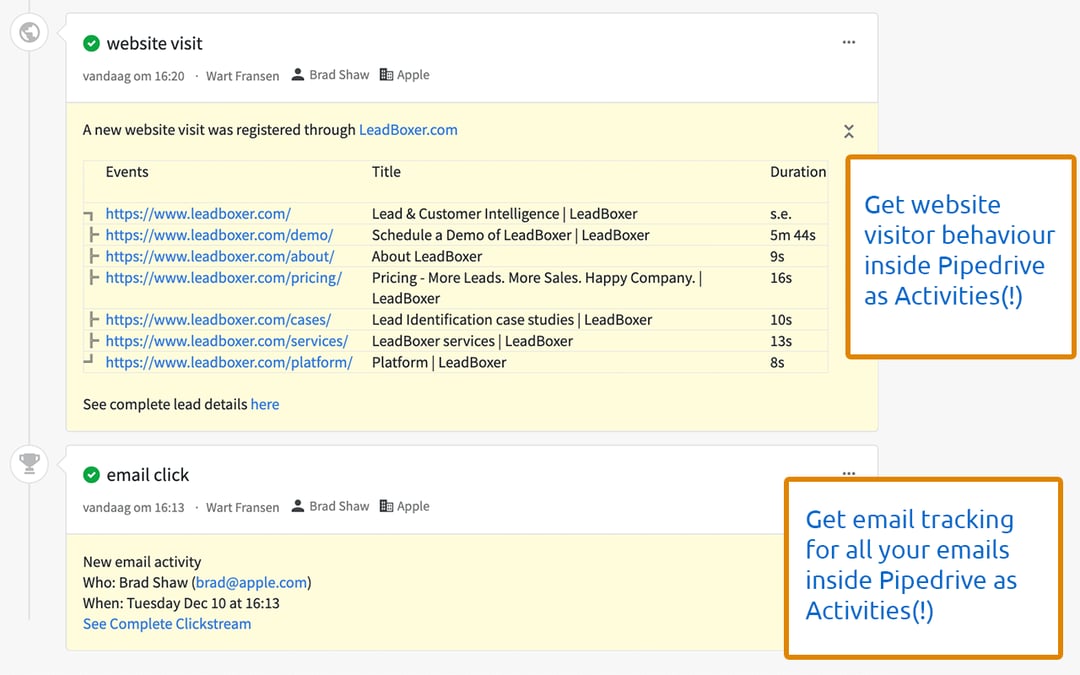Open the three-dot menu for email click
1080x675 pixels.
point(849,474)
